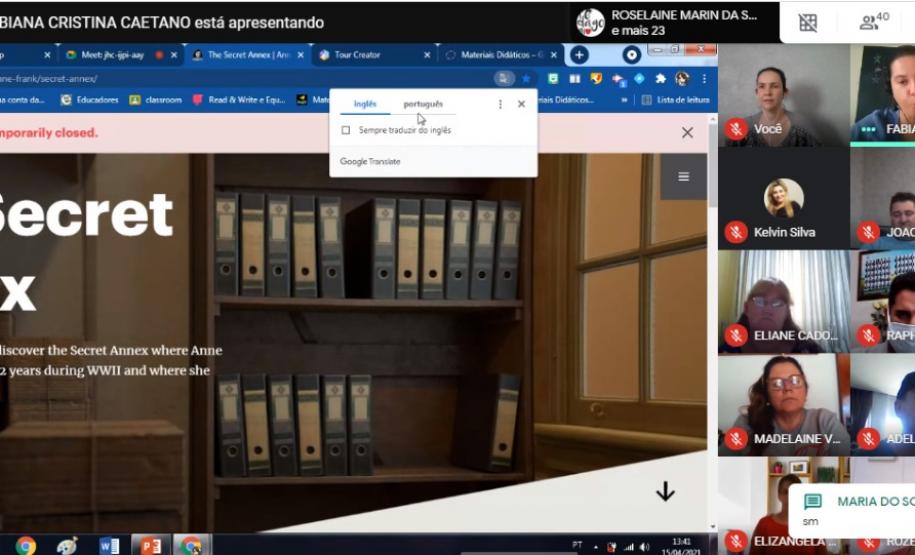The image size is (915, 555).
Task: Enable 'Sempre traduzir do inglês' checkbox
Action: coord(346,130)
